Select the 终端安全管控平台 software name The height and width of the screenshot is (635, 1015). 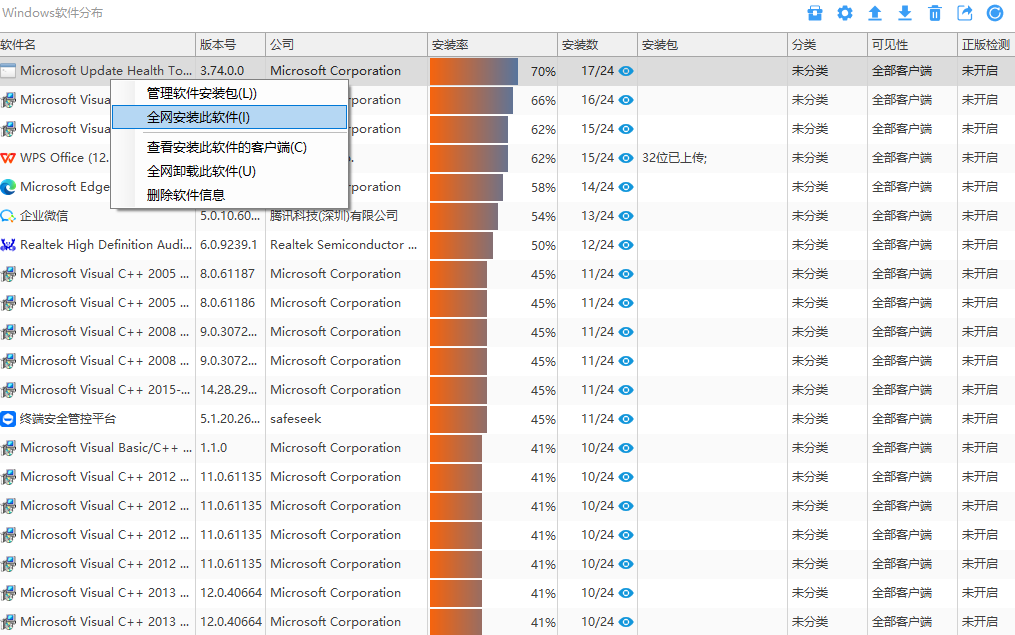coord(68,419)
